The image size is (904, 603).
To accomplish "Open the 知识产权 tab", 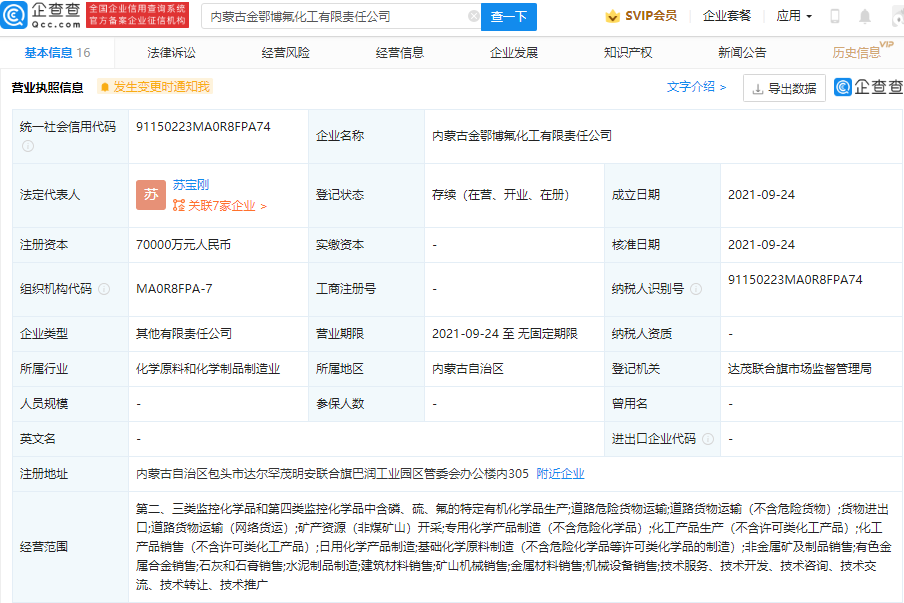I will point(628,53).
